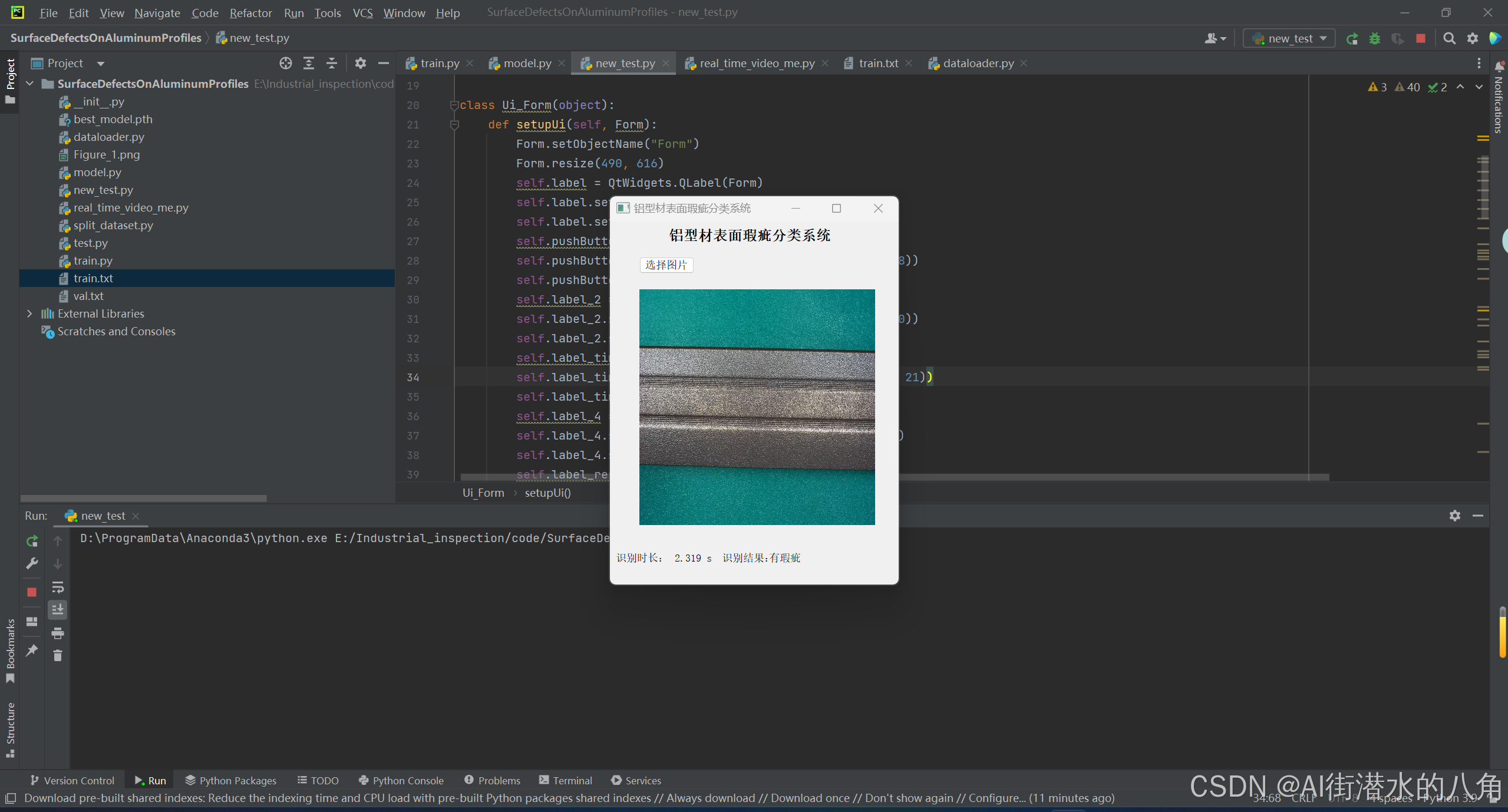Click the horizontal scrollbar under the Project tree
This screenshot has width=1508, height=812.
click(144, 499)
